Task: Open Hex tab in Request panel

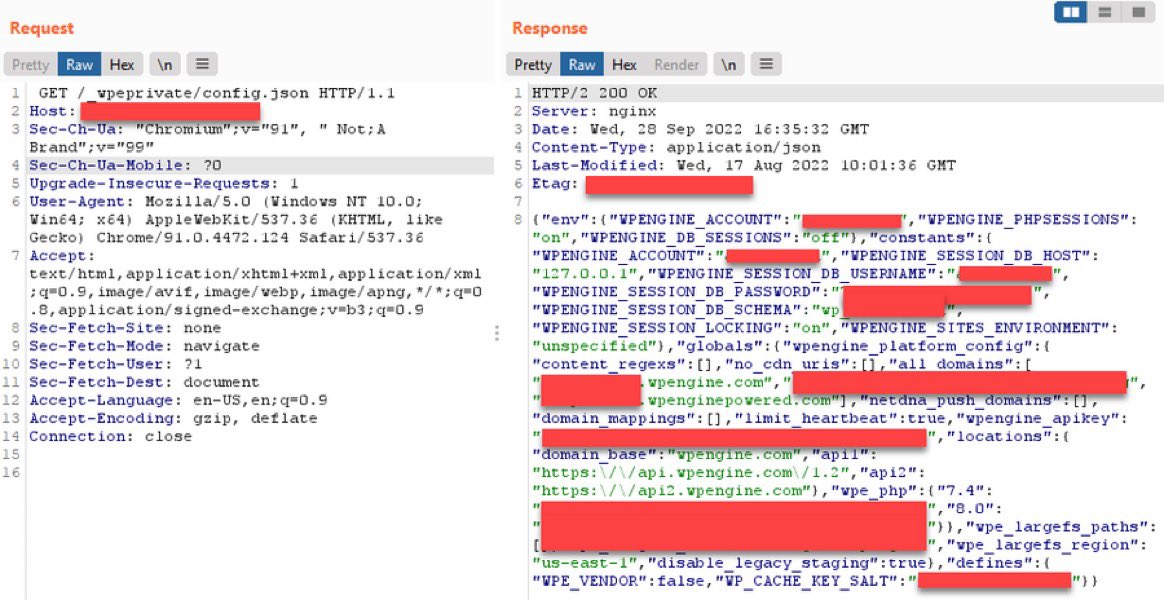Action: (x=122, y=65)
